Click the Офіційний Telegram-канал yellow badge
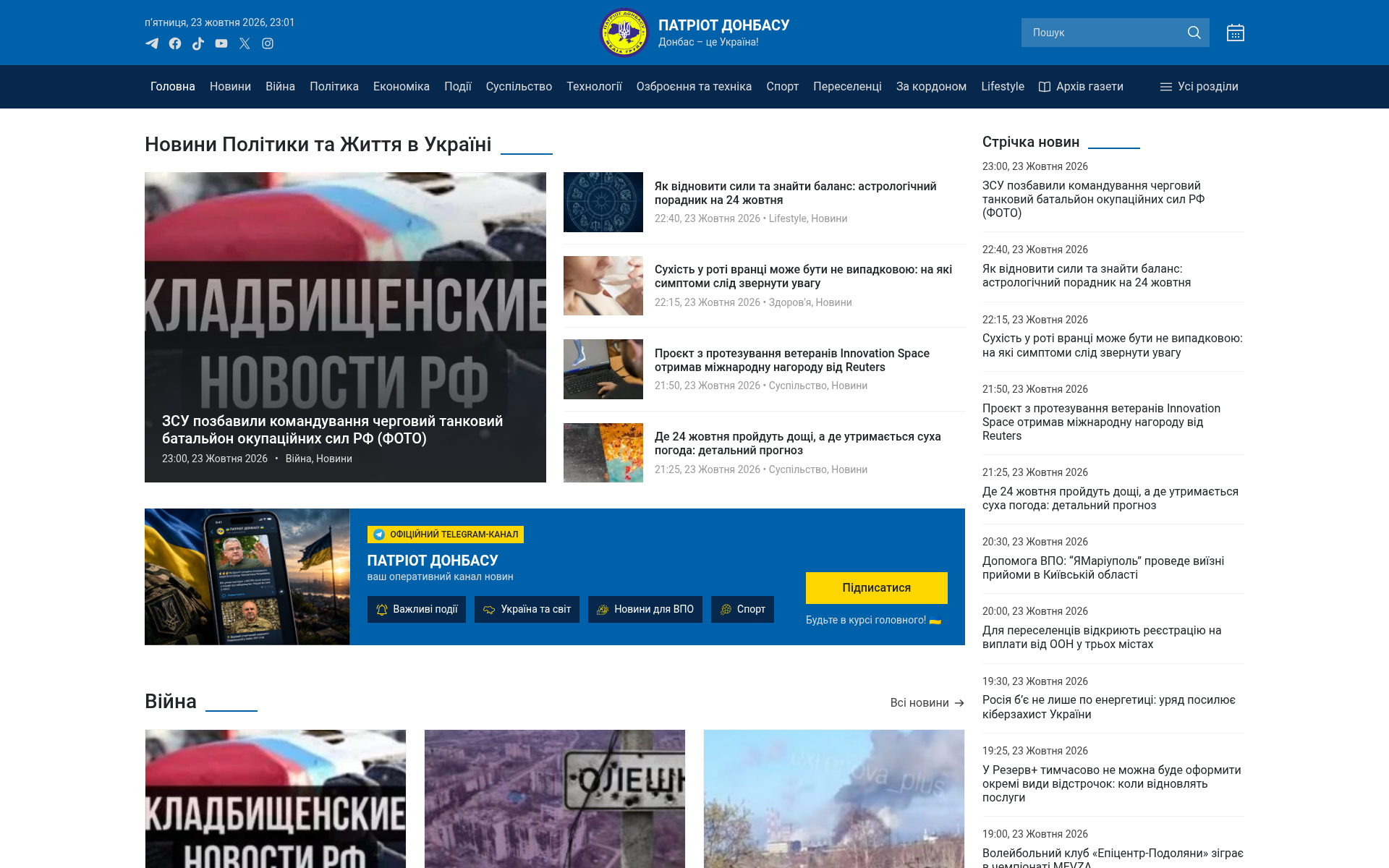 pos(446,535)
